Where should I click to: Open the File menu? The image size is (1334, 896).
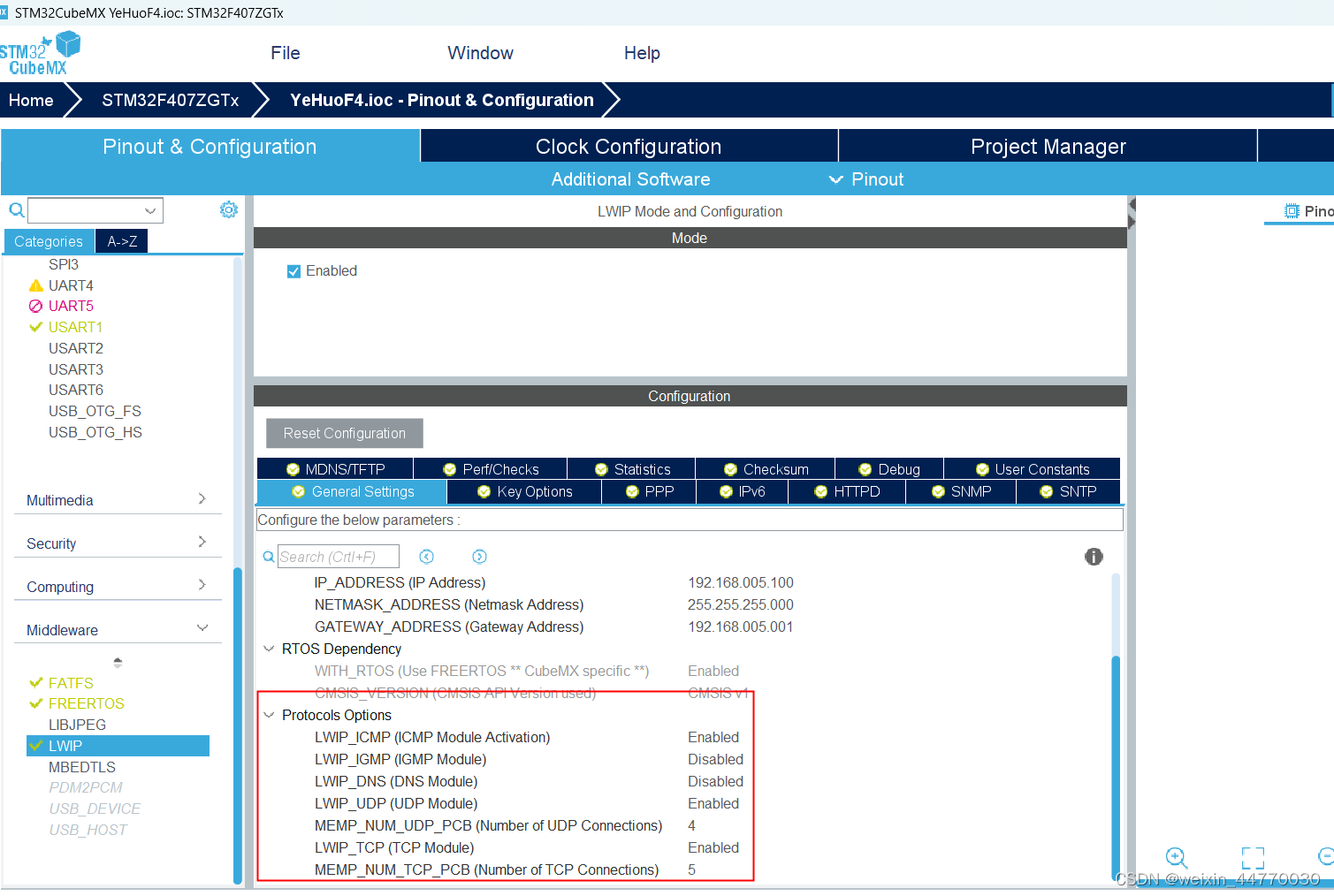pos(286,53)
